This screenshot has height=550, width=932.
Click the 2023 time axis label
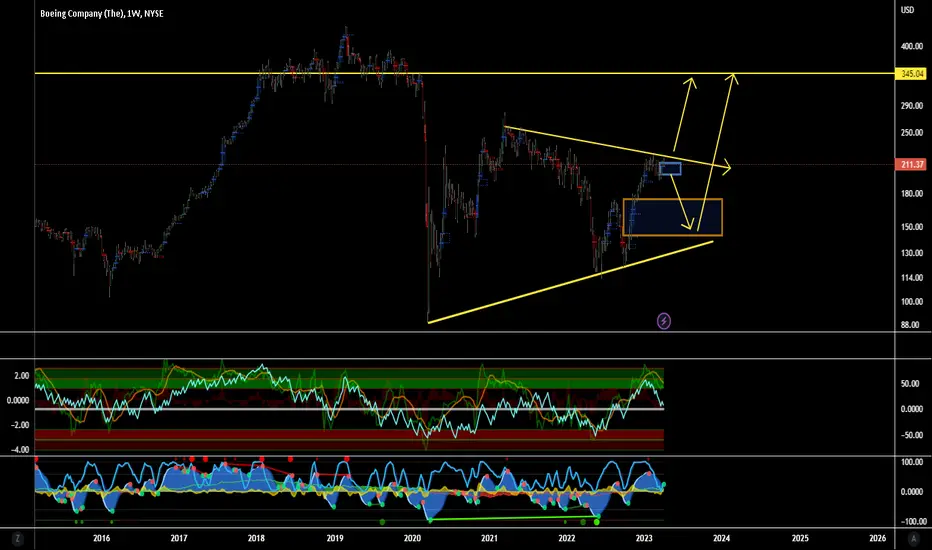(644, 538)
